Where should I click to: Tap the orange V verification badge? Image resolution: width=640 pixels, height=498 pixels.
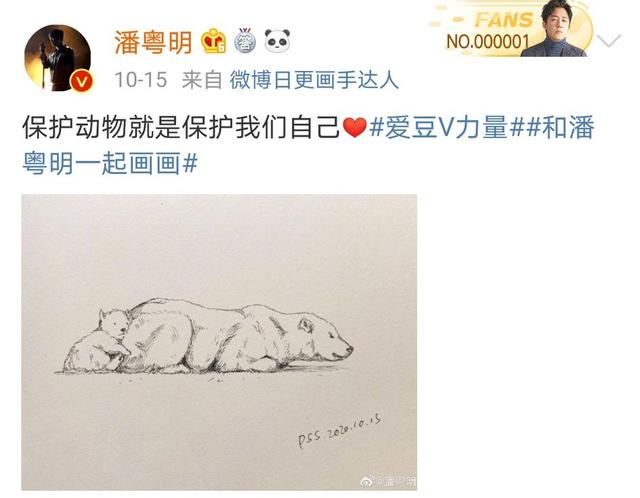click(82, 82)
